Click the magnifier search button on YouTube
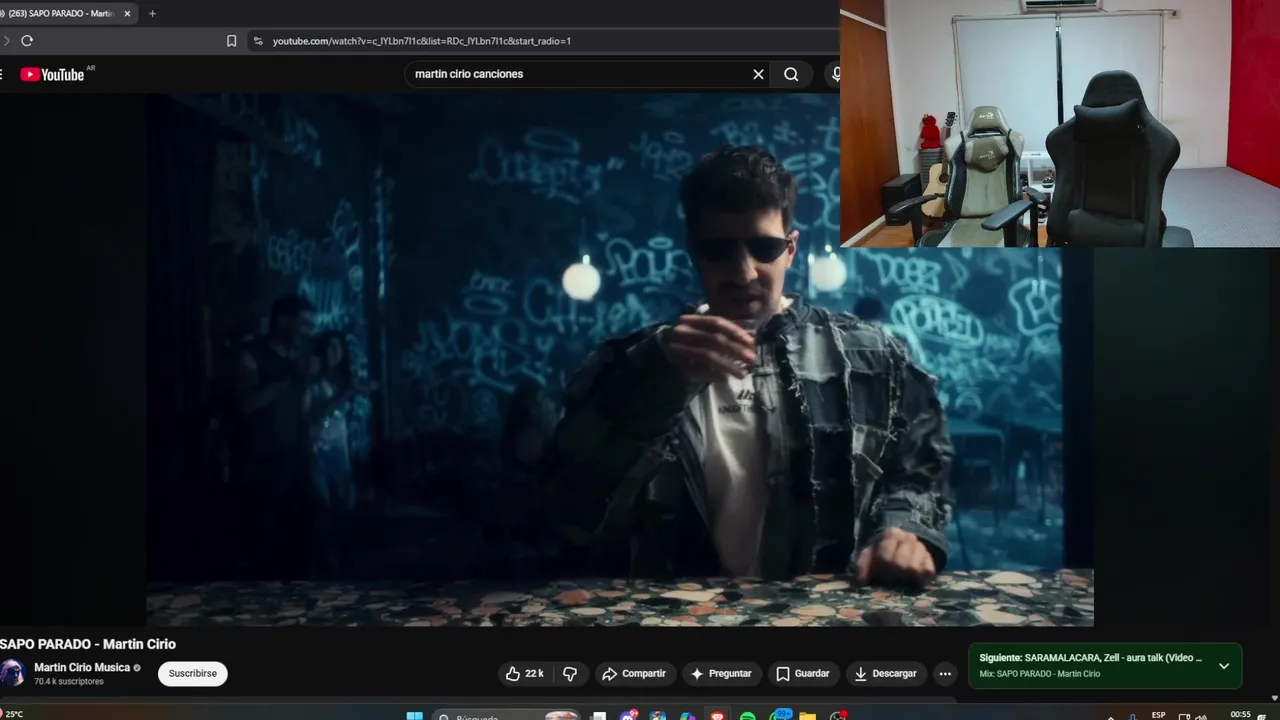This screenshot has width=1280, height=720. click(791, 74)
